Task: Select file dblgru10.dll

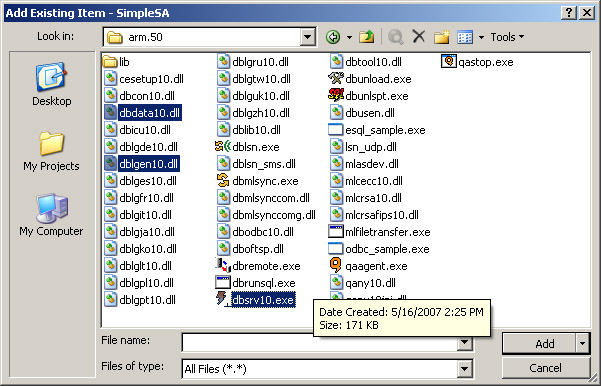Action: coord(253,62)
